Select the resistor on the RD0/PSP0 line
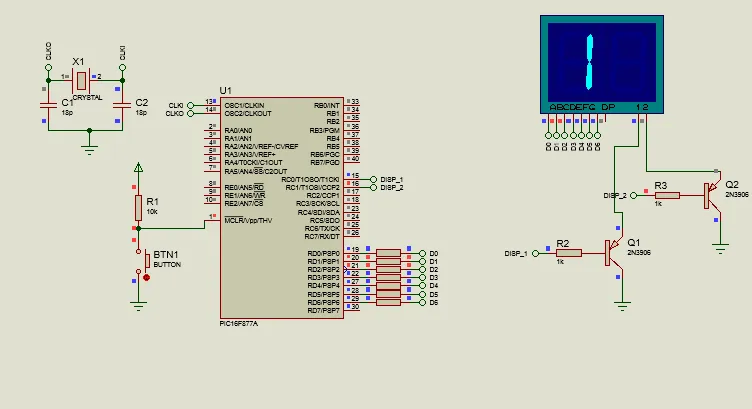This screenshot has height=409, width=752. (x=388, y=253)
